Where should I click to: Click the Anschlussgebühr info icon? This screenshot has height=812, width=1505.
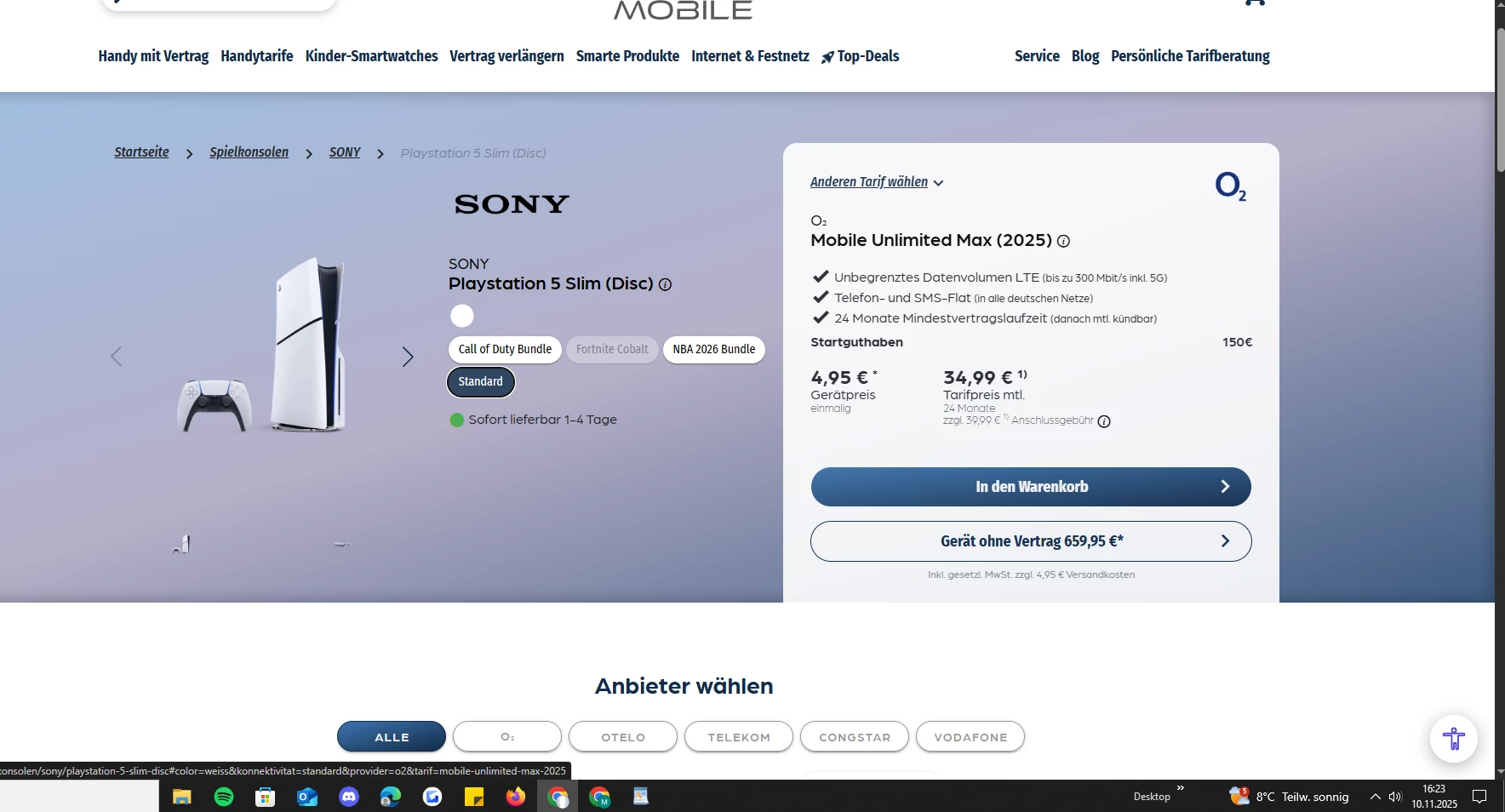pyautogui.click(x=1104, y=421)
